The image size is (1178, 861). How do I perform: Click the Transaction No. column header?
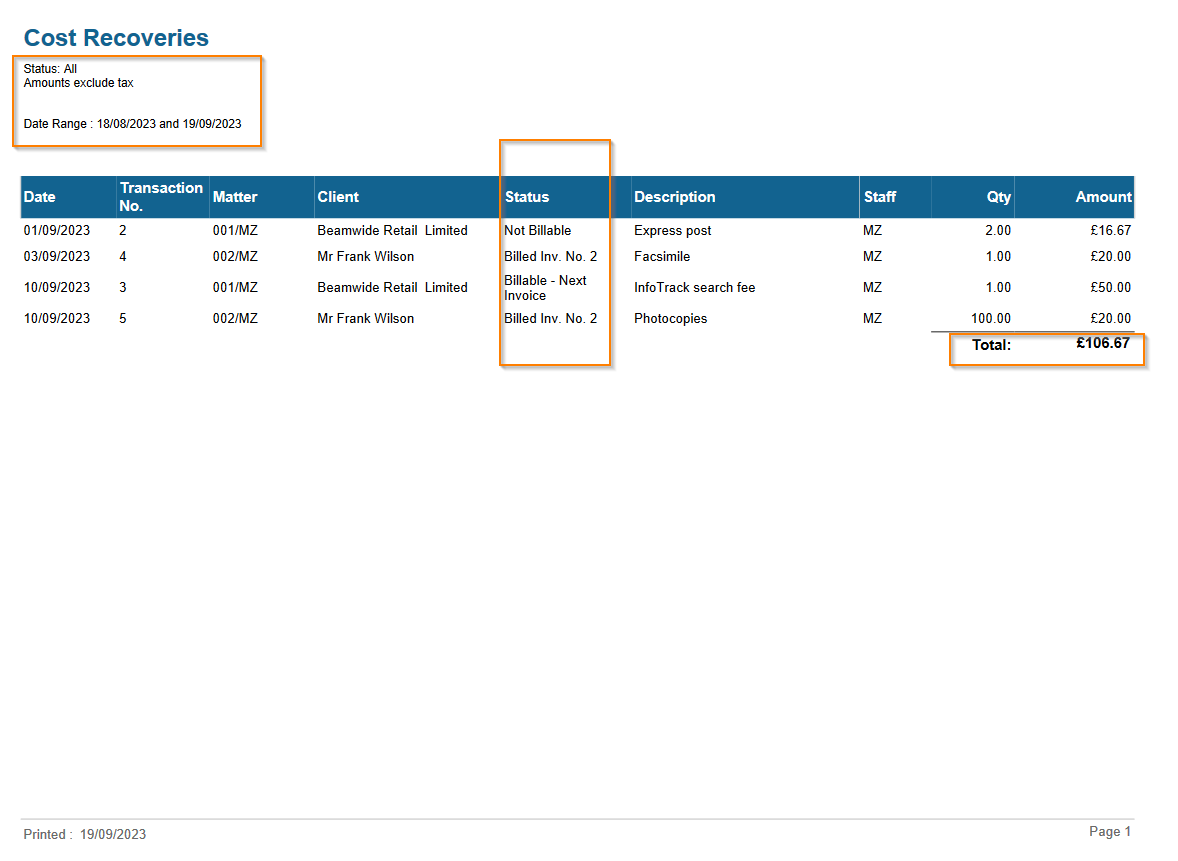[161, 197]
